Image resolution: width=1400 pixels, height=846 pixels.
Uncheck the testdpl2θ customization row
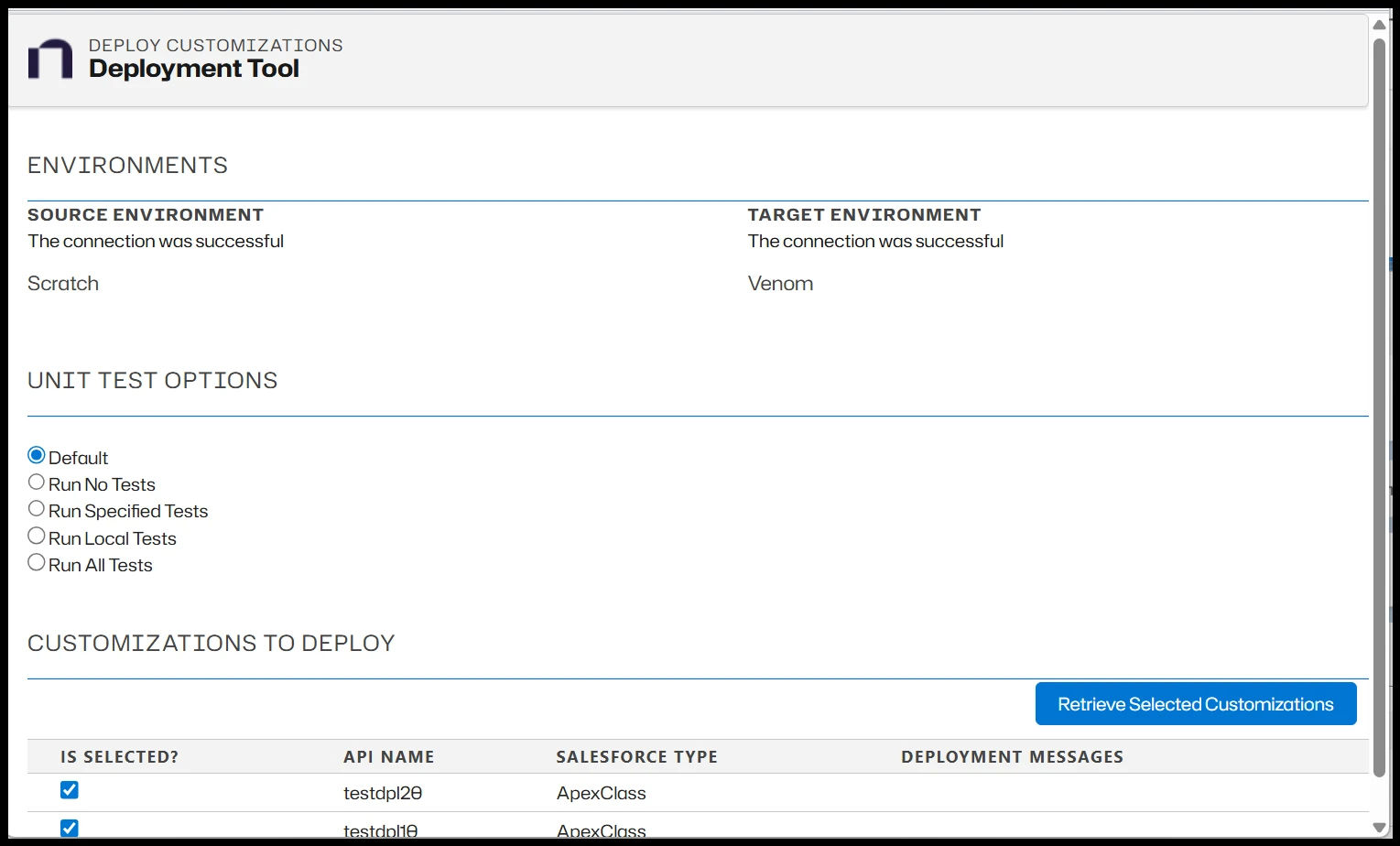pyautogui.click(x=69, y=789)
